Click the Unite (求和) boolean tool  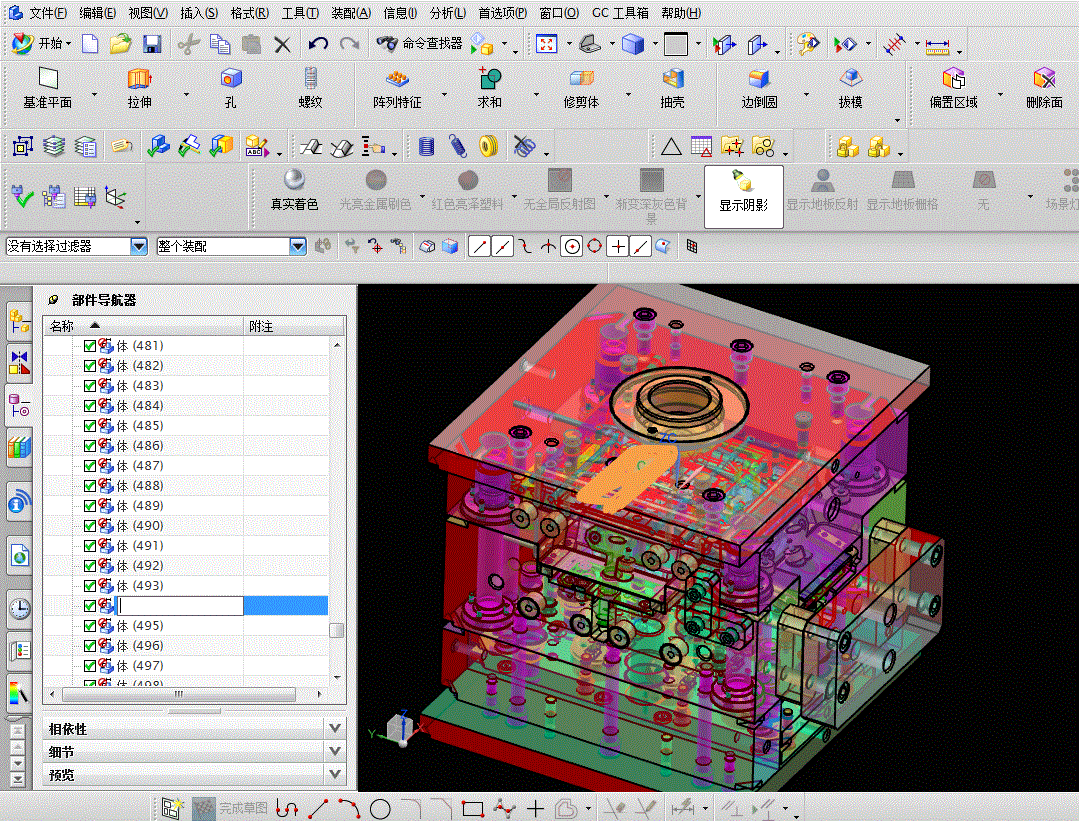click(489, 87)
